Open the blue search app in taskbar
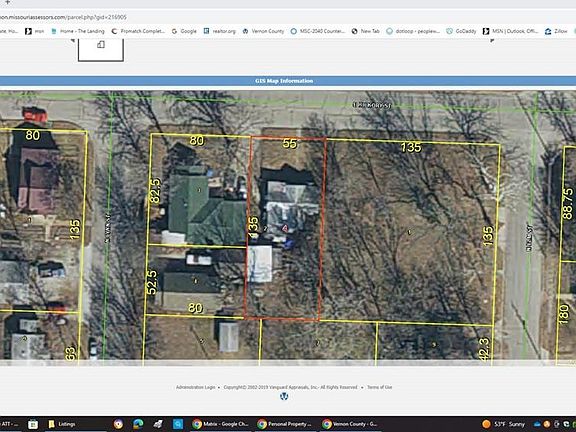This screenshot has height=432, width=576. click(x=178, y=424)
